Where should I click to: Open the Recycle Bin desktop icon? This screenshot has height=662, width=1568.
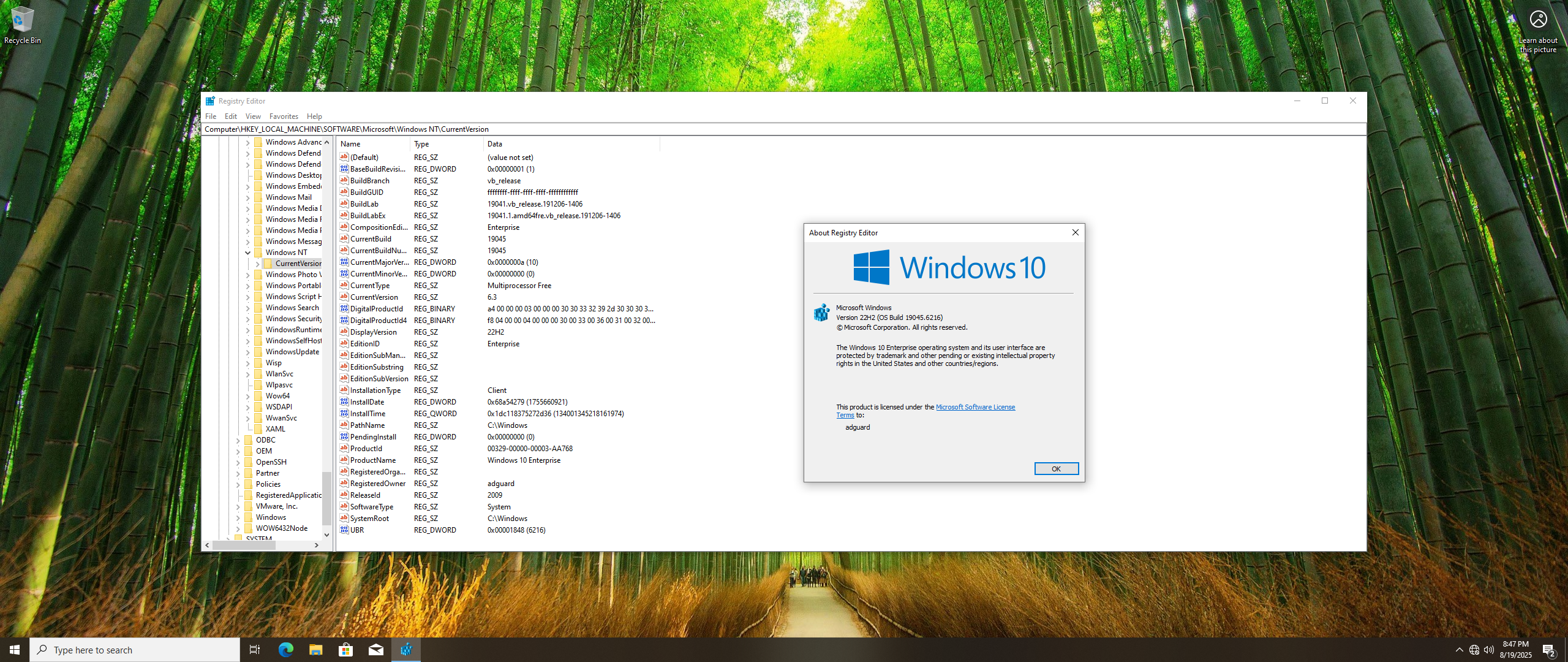pyautogui.click(x=22, y=25)
